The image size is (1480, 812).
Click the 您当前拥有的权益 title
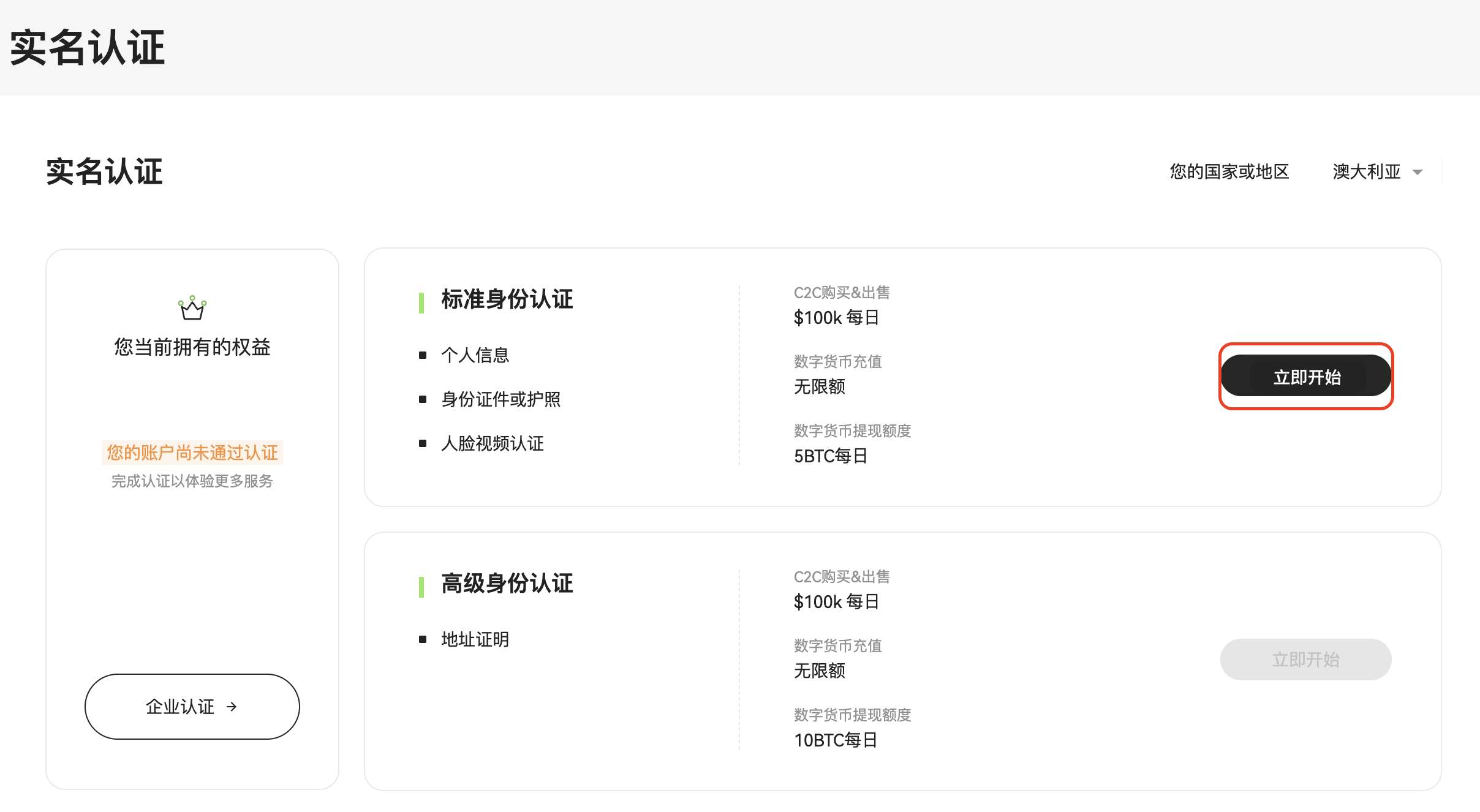(192, 347)
